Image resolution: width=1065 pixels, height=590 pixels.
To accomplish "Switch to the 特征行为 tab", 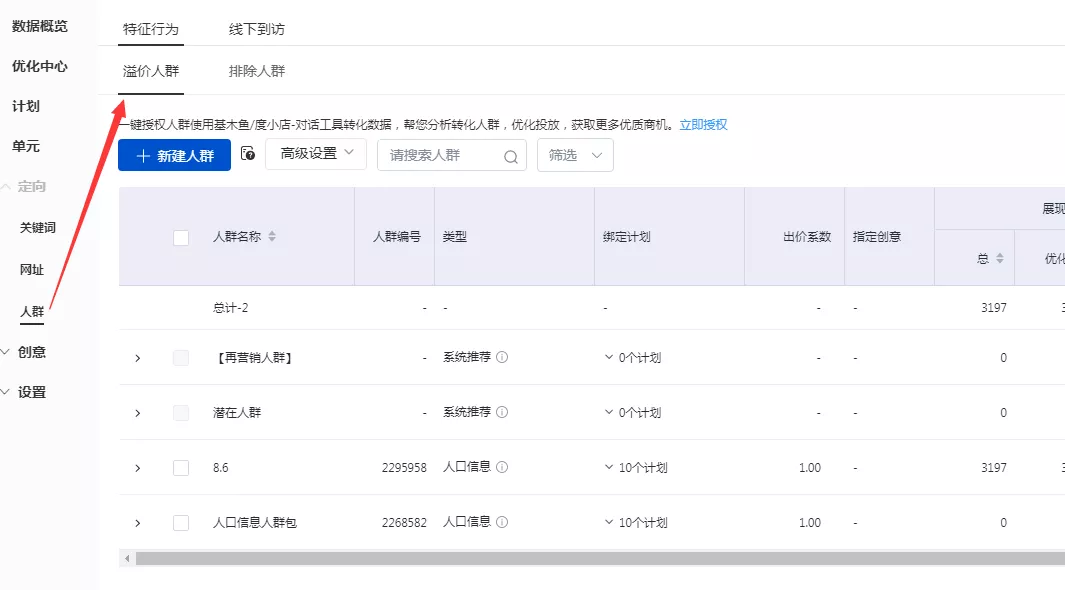I will coord(151,29).
